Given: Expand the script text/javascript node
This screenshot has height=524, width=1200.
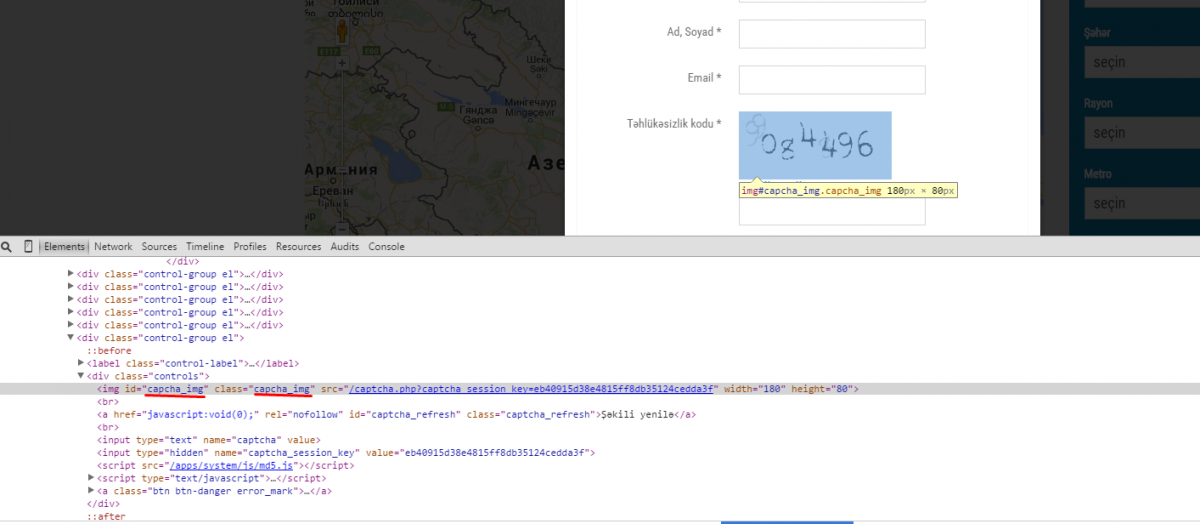Looking at the screenshot, I should coord(91,479).
